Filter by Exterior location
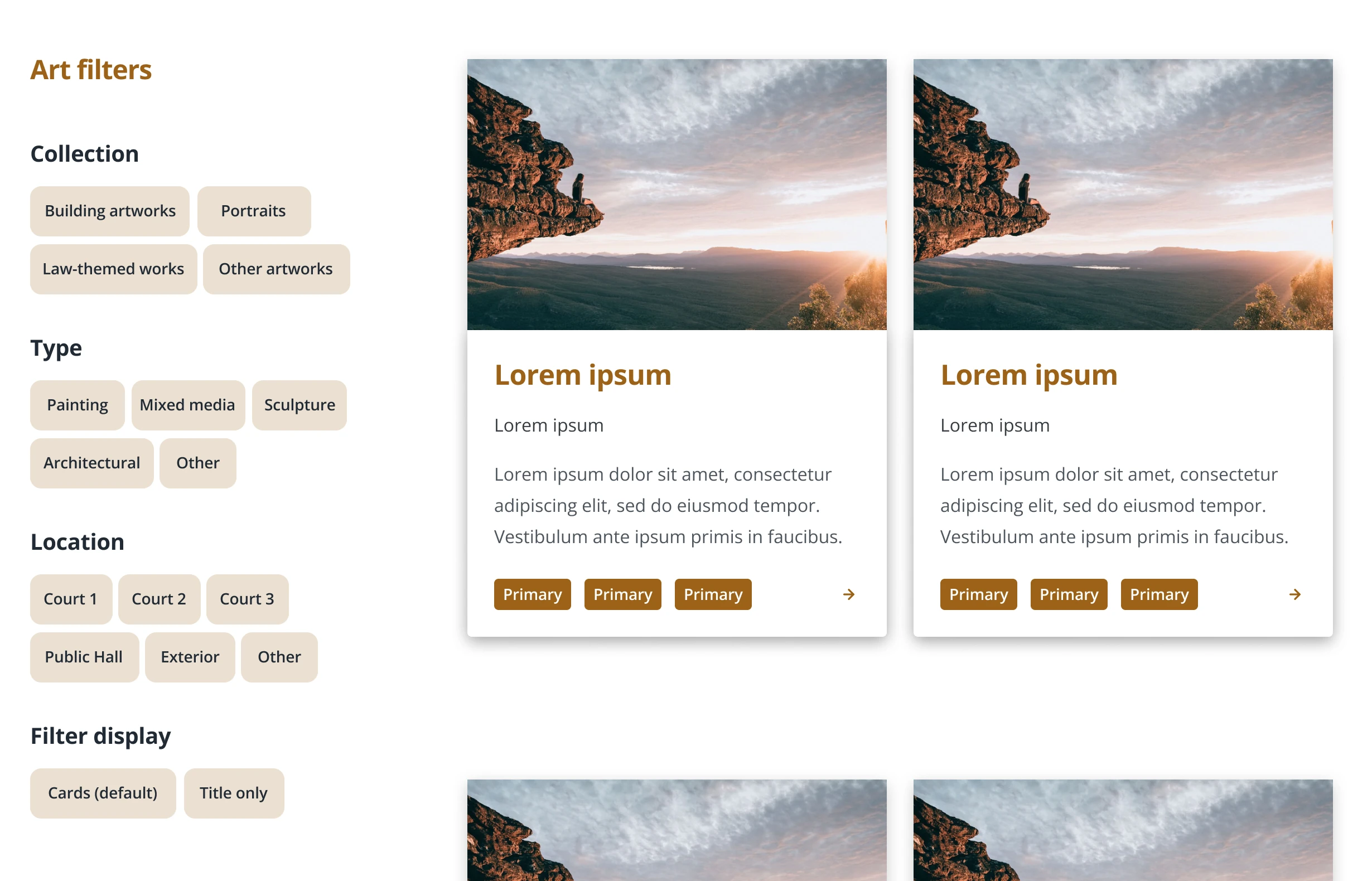 (190, 657)
